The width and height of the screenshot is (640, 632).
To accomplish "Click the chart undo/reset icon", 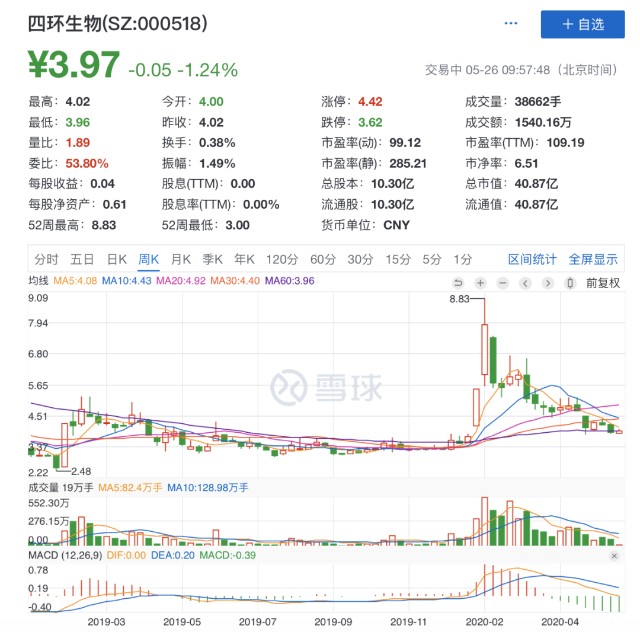I will point(458,283).
